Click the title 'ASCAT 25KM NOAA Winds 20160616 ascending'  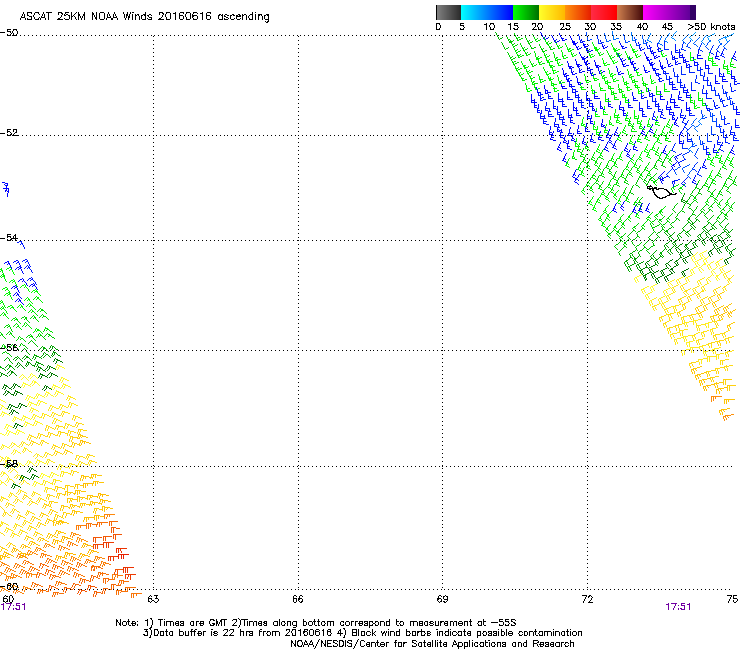144,17
